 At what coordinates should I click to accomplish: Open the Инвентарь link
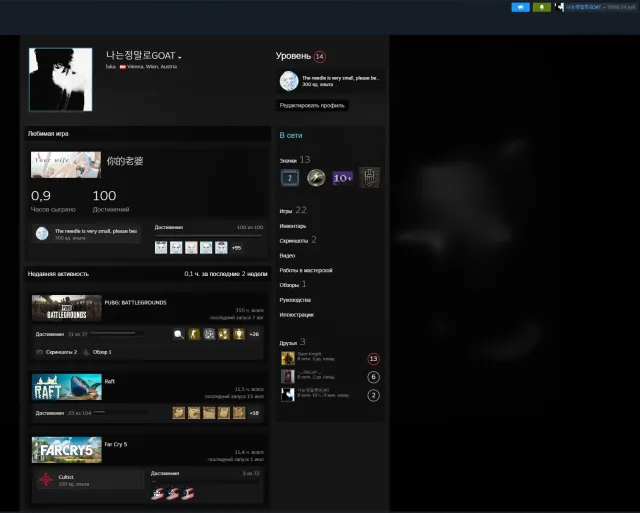(x=293, y=226)
